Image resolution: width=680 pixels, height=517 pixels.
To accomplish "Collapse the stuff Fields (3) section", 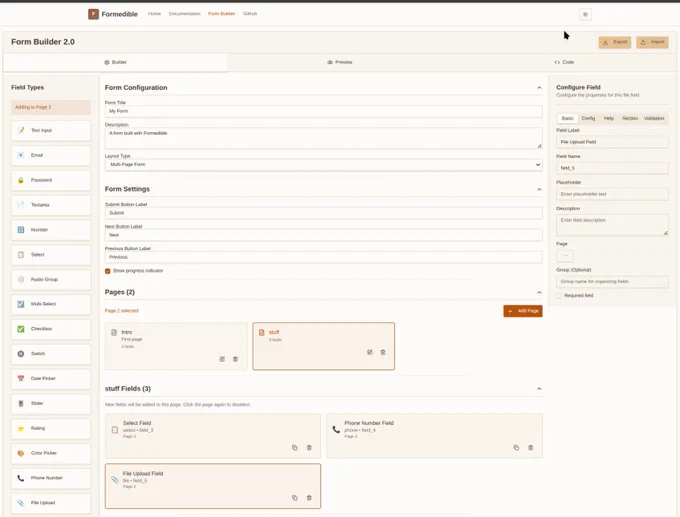I will coord(539,389).
